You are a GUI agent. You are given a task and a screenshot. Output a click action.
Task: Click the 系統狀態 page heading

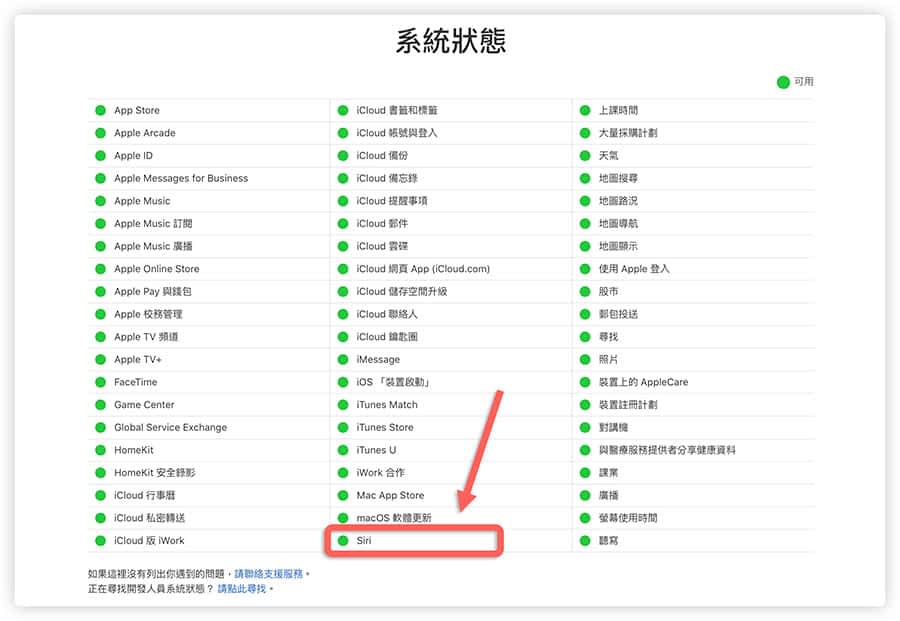[x=451, y=41]
